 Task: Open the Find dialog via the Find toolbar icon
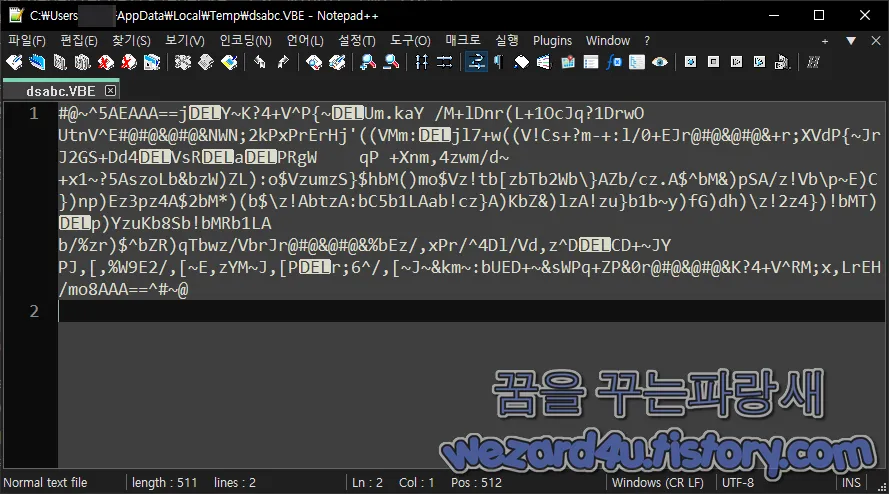(314, 62)
